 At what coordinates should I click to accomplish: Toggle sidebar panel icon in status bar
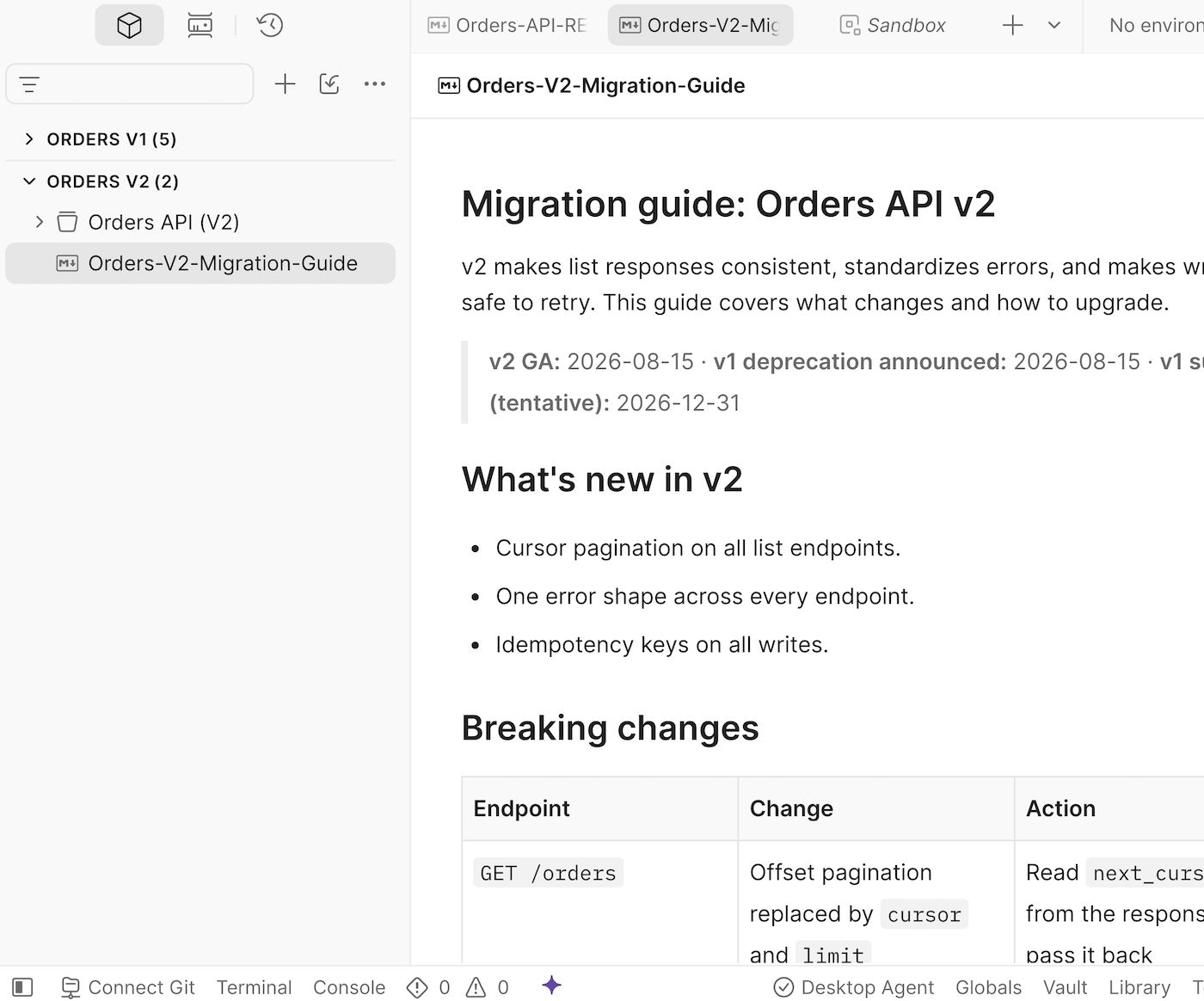pyautogui.click(x=23, y=987)
